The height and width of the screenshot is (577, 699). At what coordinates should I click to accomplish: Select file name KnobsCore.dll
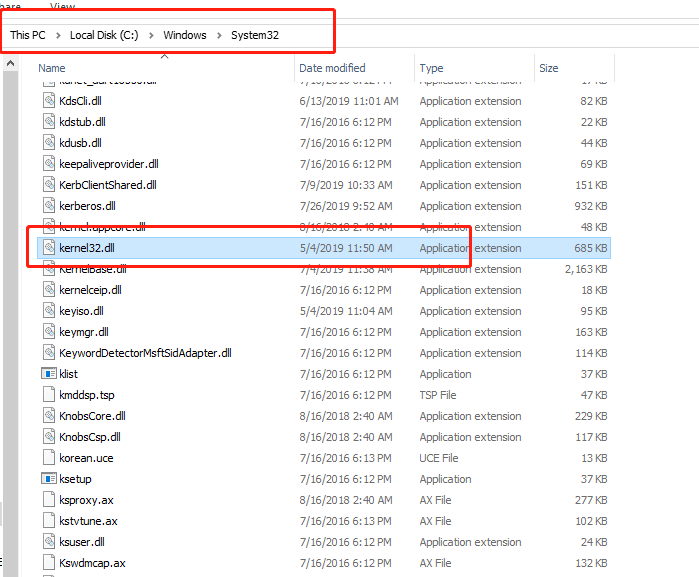(92, 416)
